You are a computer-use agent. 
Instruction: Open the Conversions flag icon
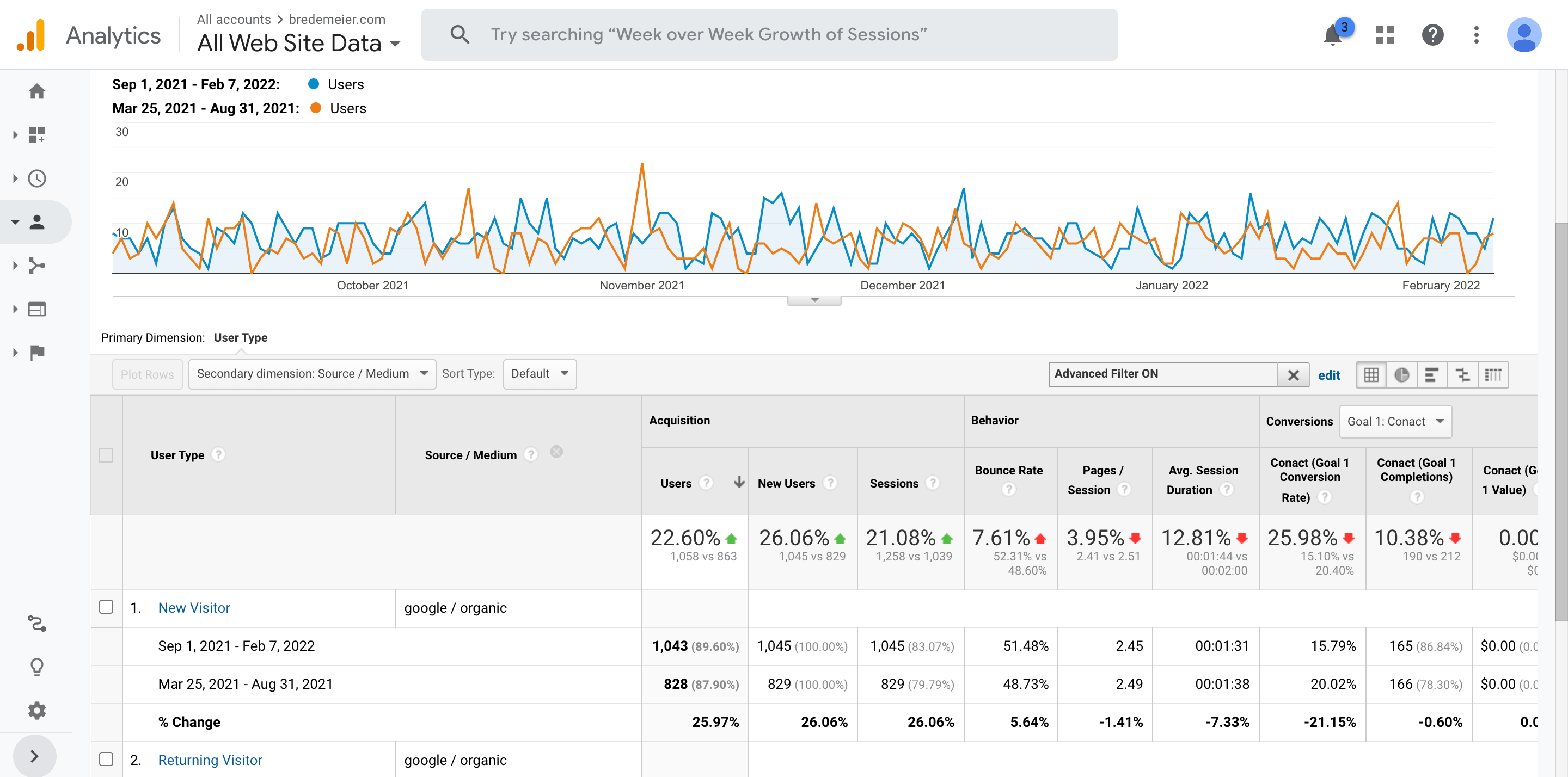pyautogui.click(x=37, y=352)
